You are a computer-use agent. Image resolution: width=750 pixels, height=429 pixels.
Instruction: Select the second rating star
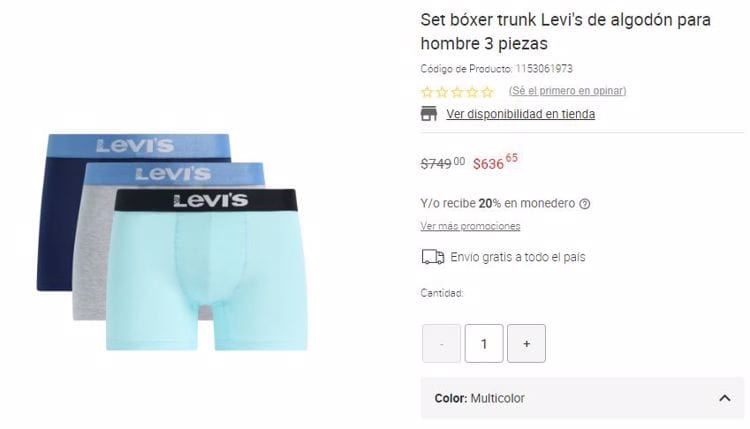click(x=442, y=92)
